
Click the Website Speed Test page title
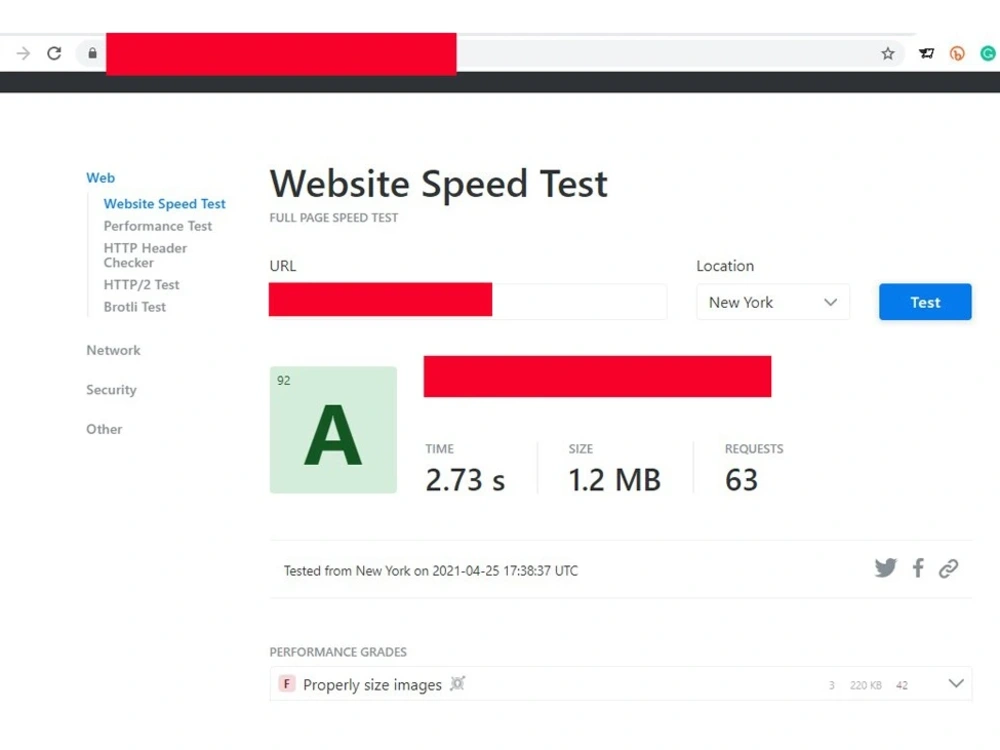(x=439, y=184)
